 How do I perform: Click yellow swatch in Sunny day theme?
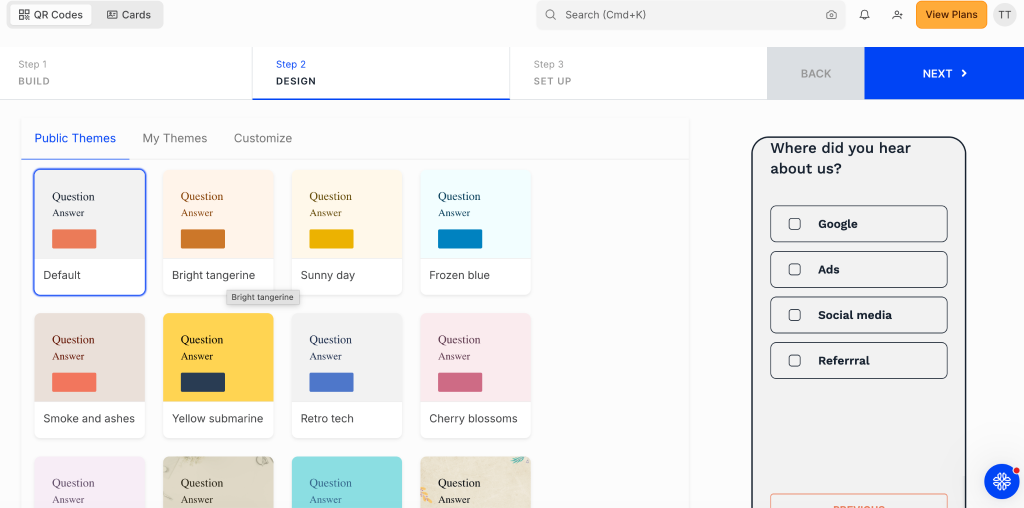point(331,239)
